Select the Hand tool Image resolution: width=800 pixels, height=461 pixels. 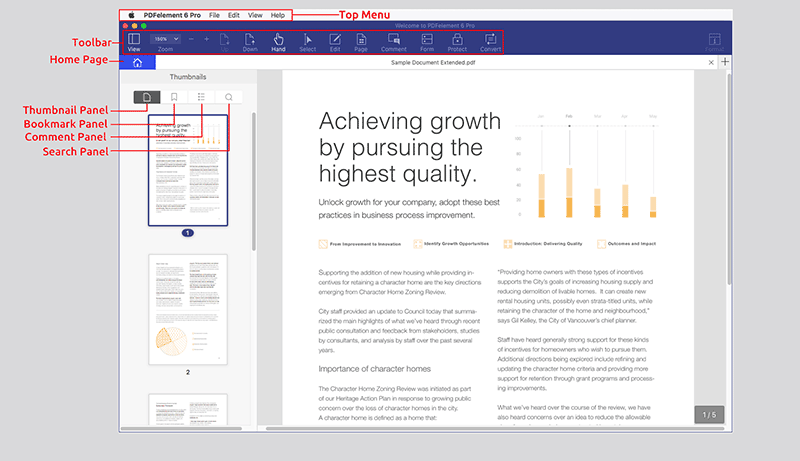pos(278,42)
